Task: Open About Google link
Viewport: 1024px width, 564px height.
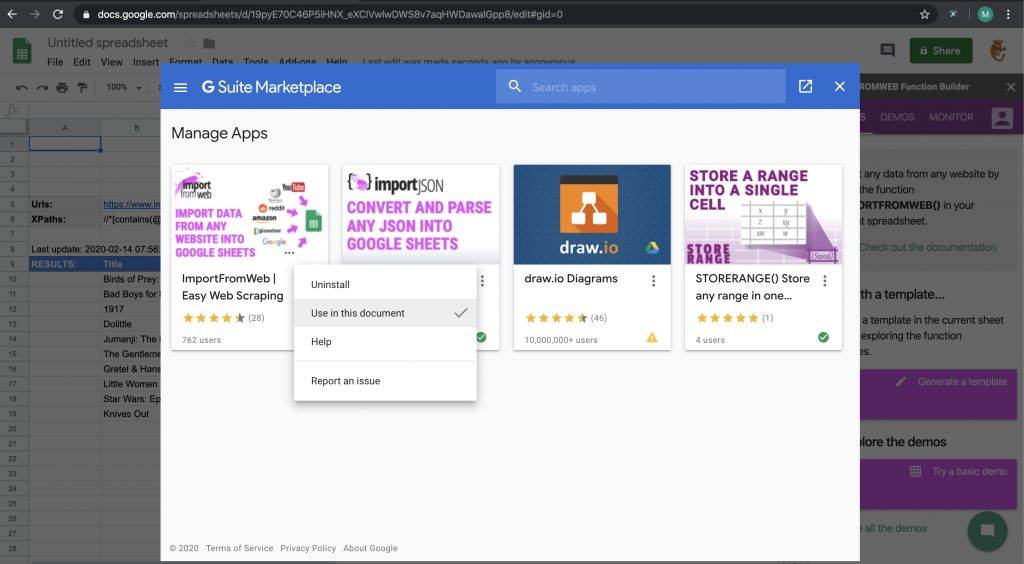Action: click(x=370, y=548)
